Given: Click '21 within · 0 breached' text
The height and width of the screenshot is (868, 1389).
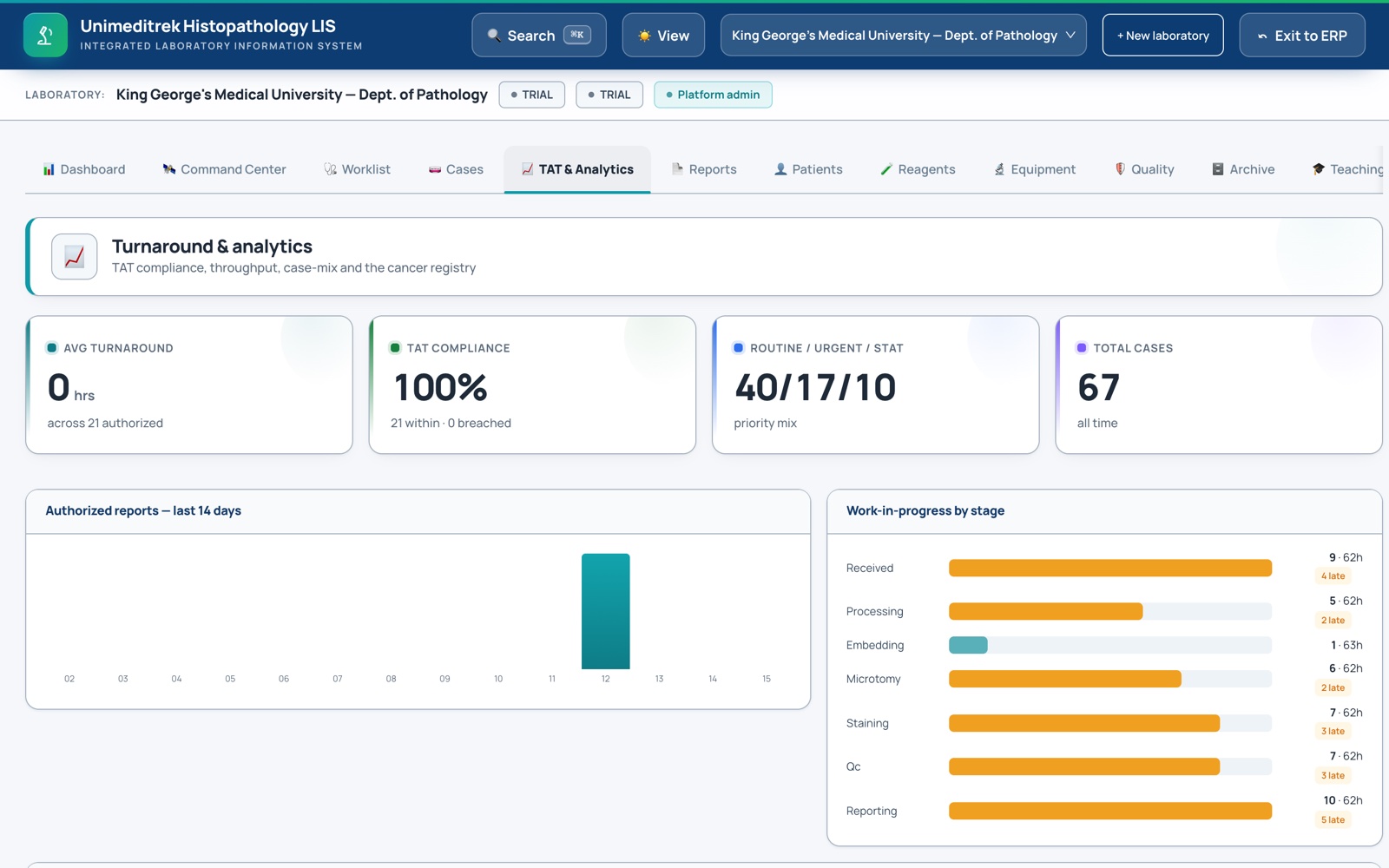Looking at the screenshot, I should [451, 423].
